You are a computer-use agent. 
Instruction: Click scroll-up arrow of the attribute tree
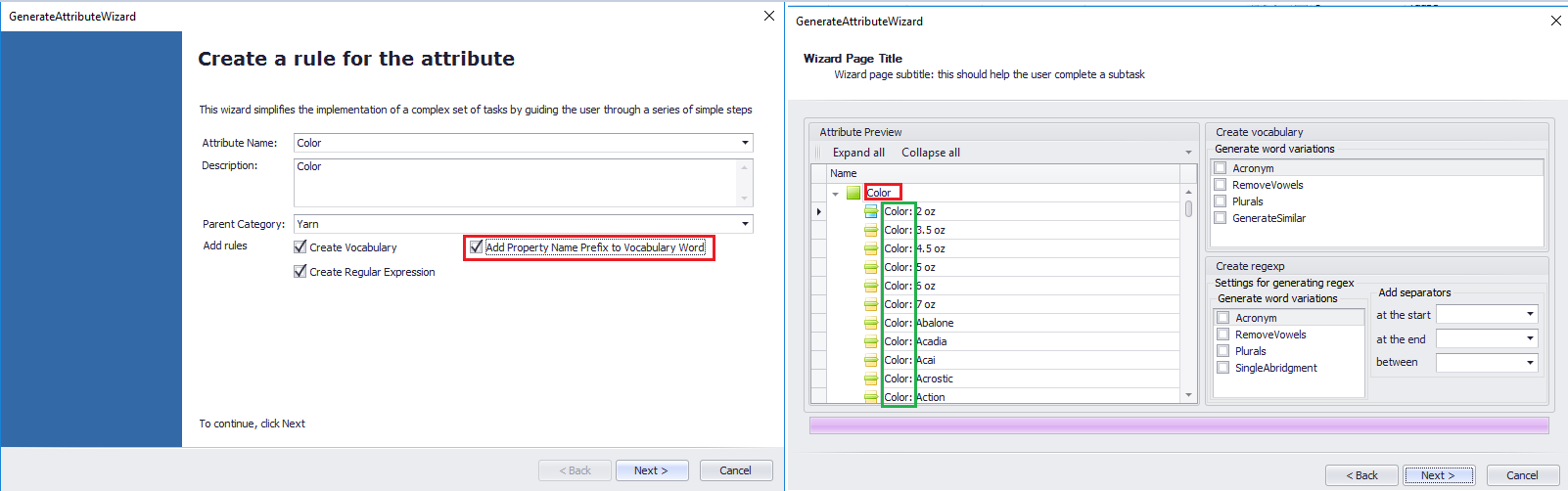pos(1188,192)
